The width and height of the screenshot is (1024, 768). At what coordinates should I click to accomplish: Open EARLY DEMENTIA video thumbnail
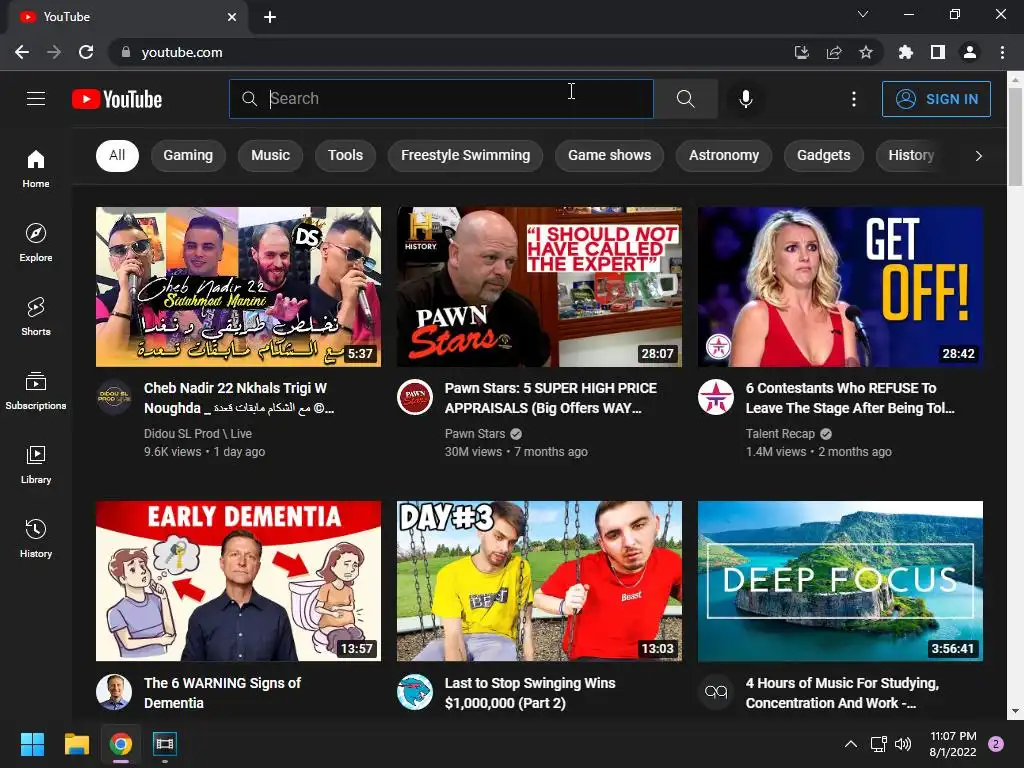click(238, 581)
